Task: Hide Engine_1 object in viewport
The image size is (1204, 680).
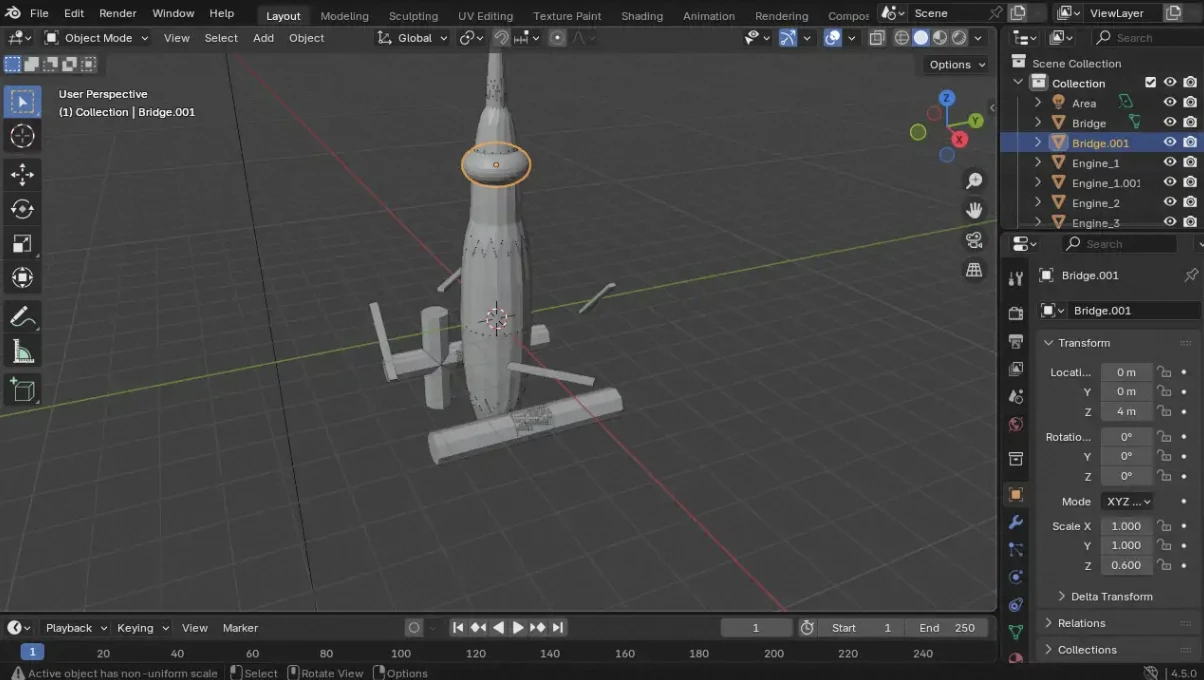Action: pos(1170,162)
